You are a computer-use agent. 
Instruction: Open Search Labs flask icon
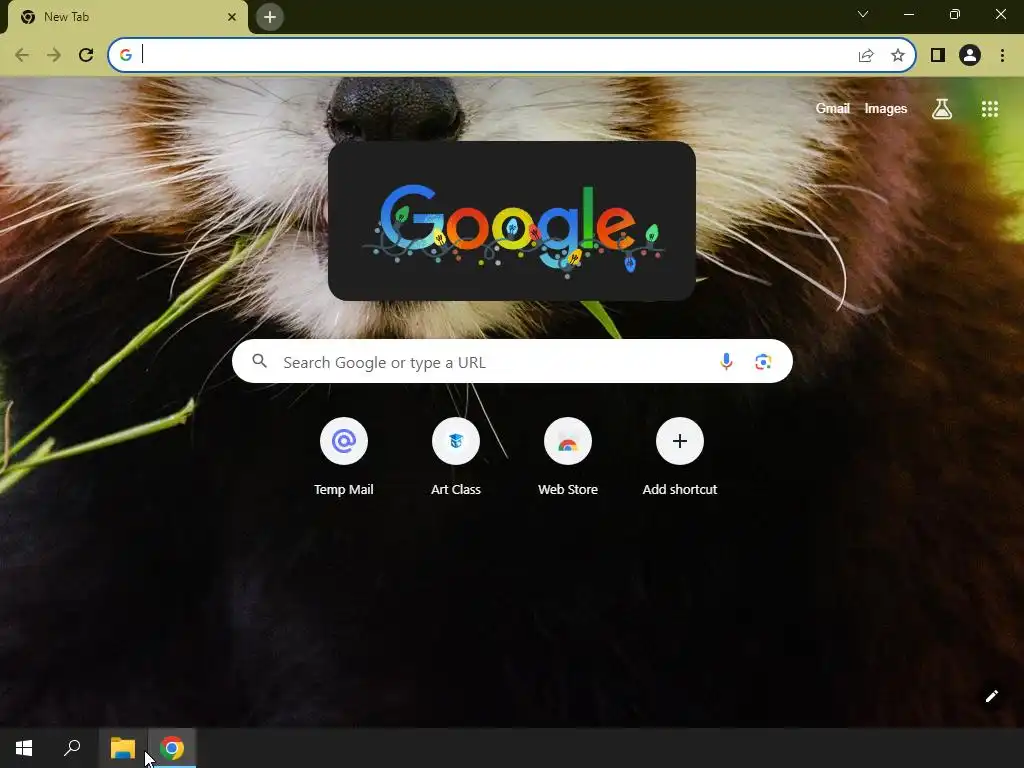tap(942, 108)
